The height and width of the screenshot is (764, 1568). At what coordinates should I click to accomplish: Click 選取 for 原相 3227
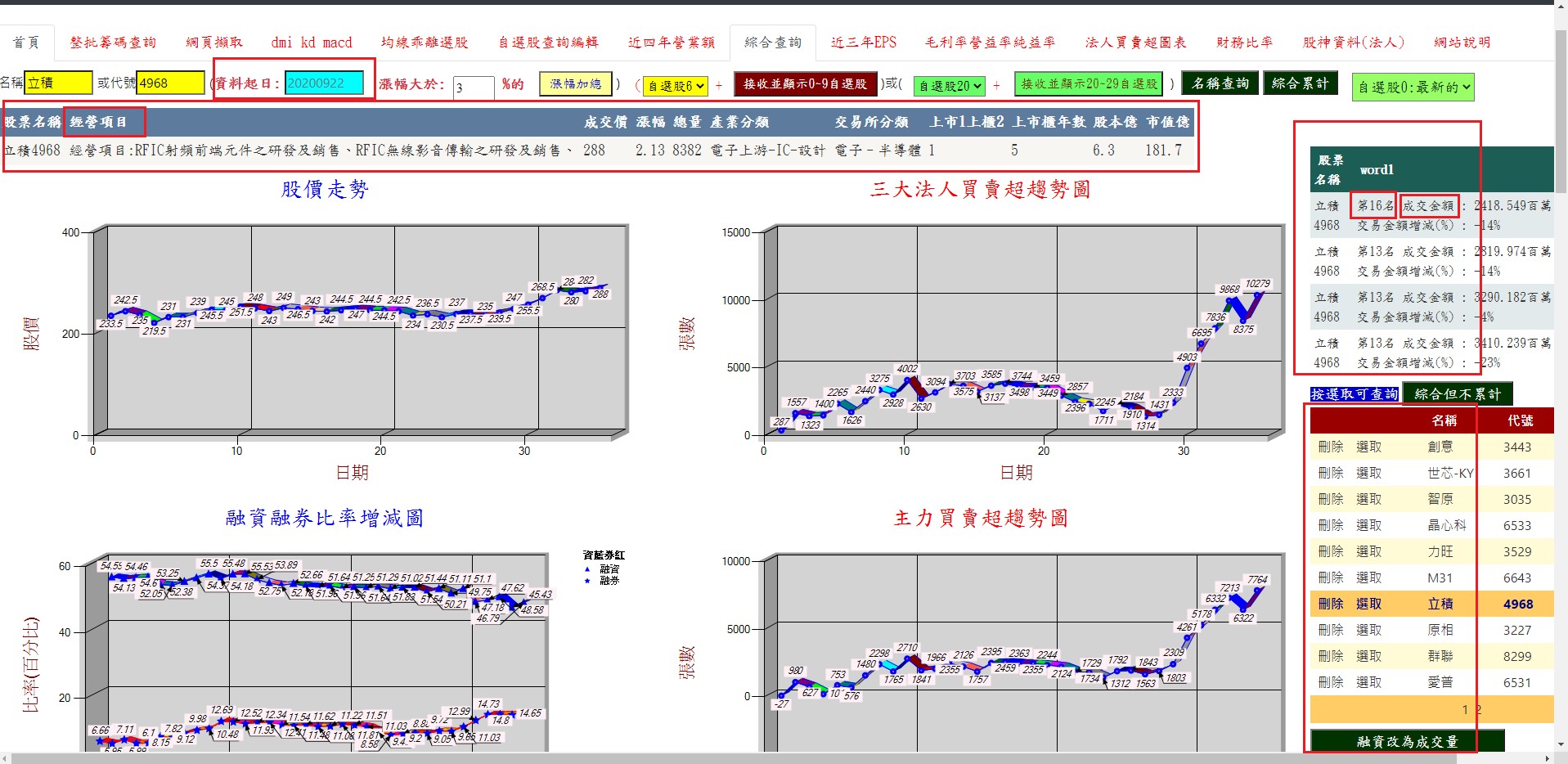(1368, 630)
